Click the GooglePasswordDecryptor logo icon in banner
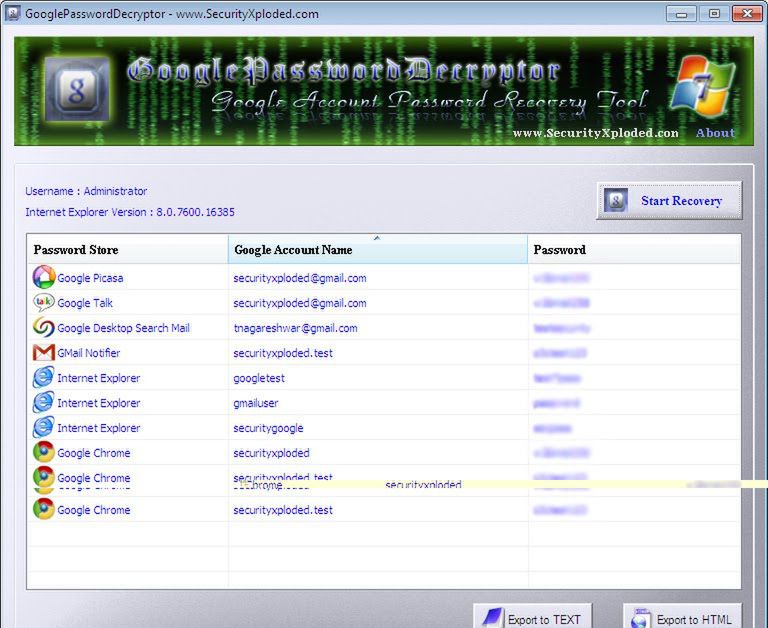 pos(76,90)
